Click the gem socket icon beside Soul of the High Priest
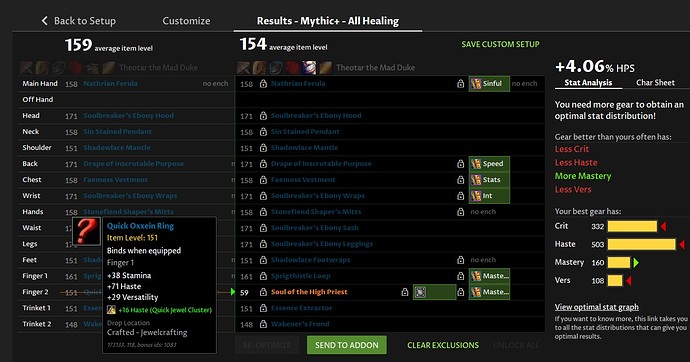The image size is (690, 362). click(420, 292)
